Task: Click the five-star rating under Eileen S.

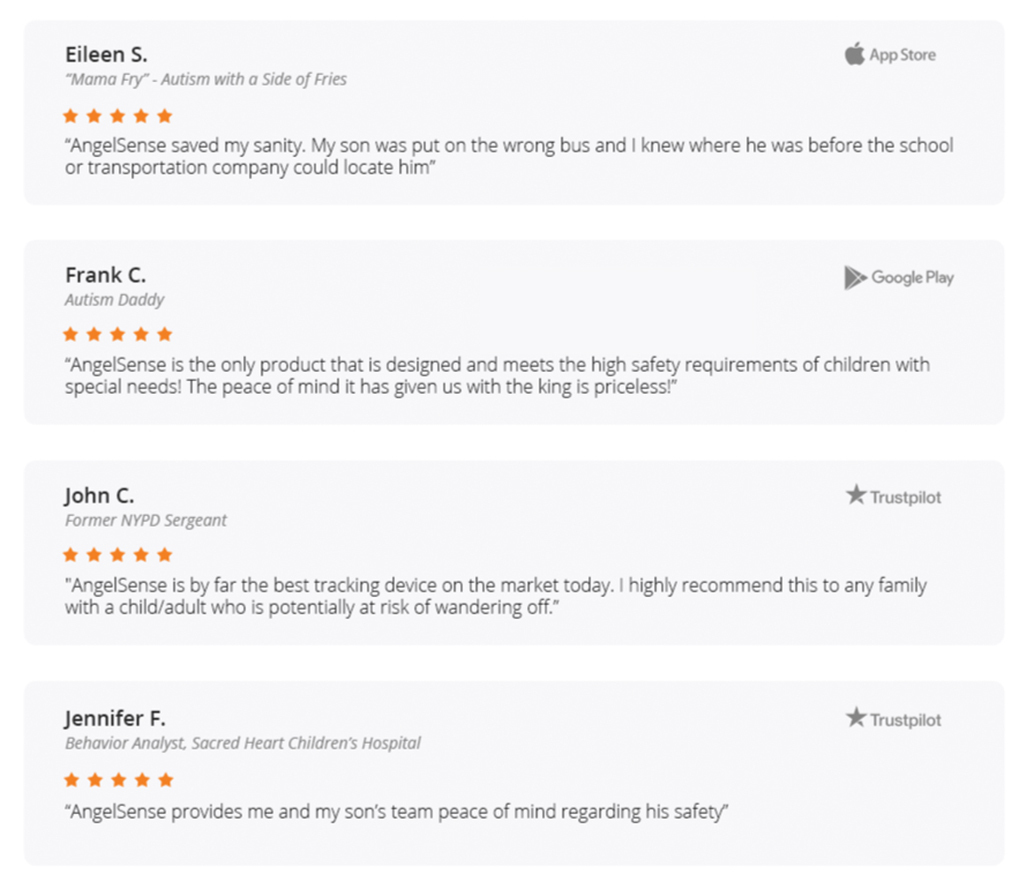Action: click(118, 116)
